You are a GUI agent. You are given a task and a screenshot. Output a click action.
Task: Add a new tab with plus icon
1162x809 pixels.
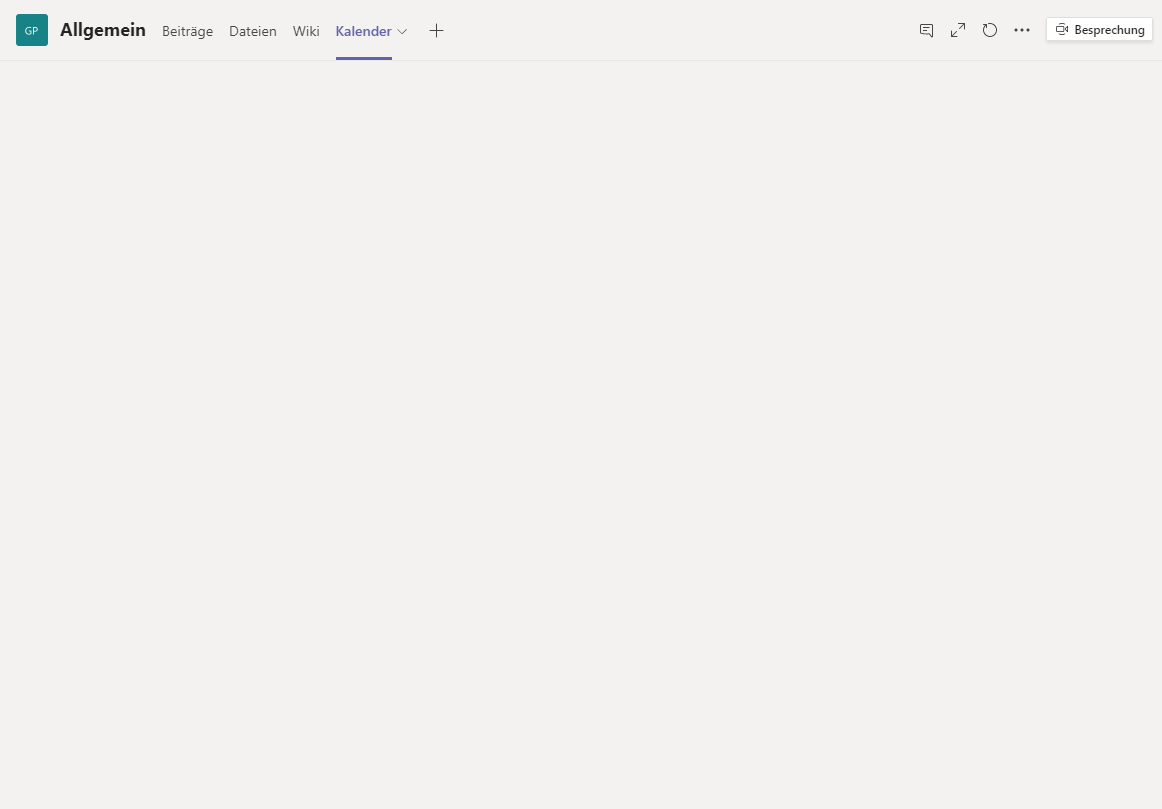point(436,31)
